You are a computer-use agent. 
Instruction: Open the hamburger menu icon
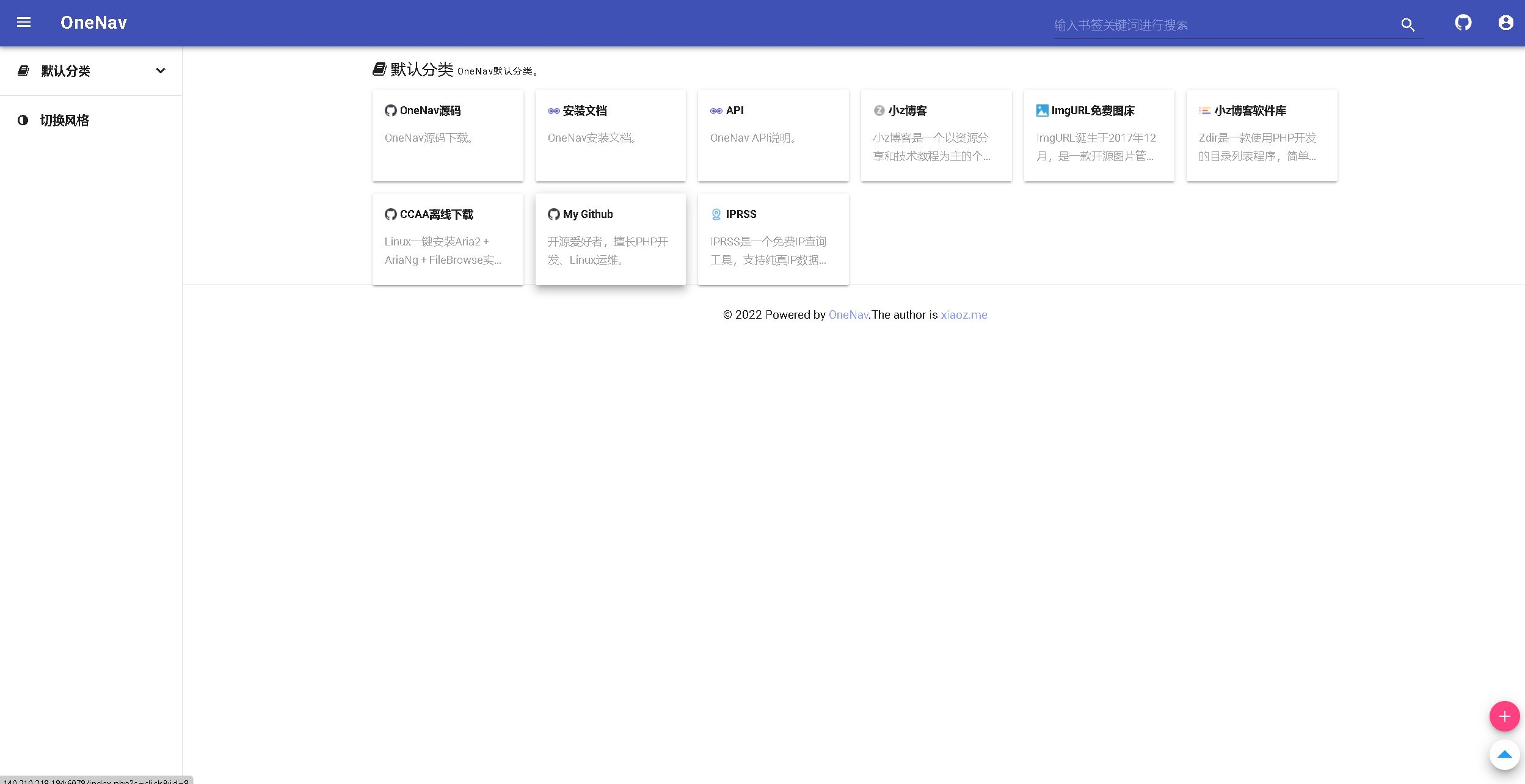tap(24, 23)
